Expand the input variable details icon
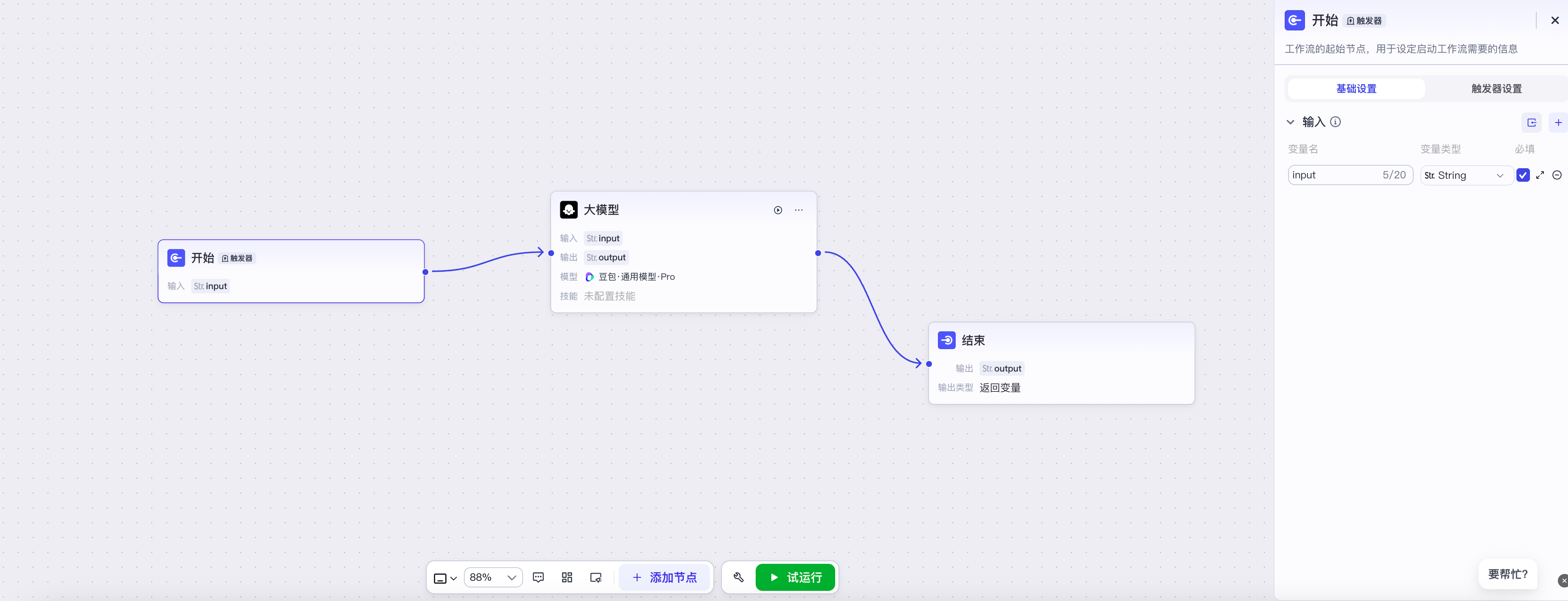Screen dimensions: 1568x601 coord(1540,175)
